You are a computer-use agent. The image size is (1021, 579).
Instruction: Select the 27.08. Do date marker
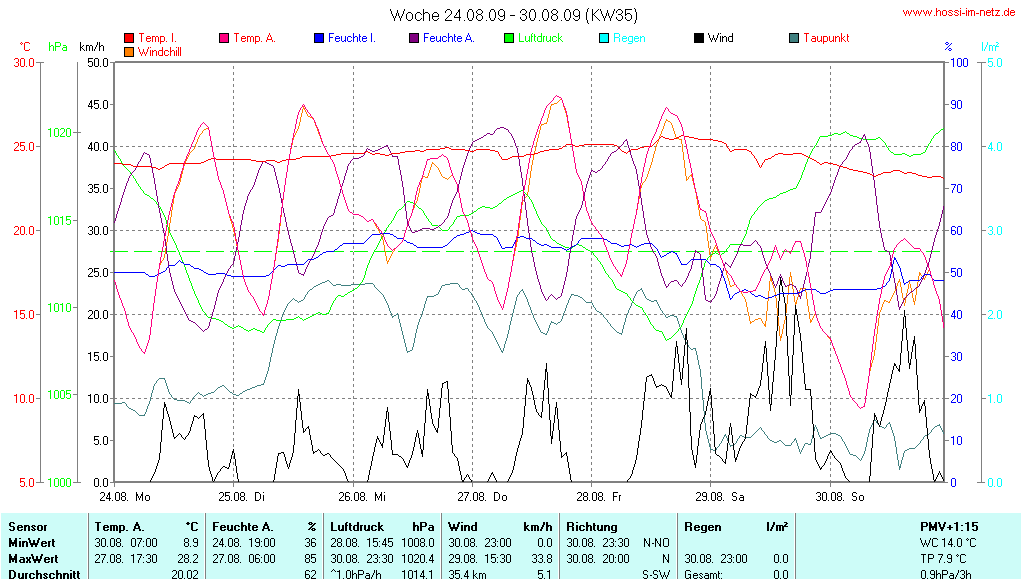point(483,496)
